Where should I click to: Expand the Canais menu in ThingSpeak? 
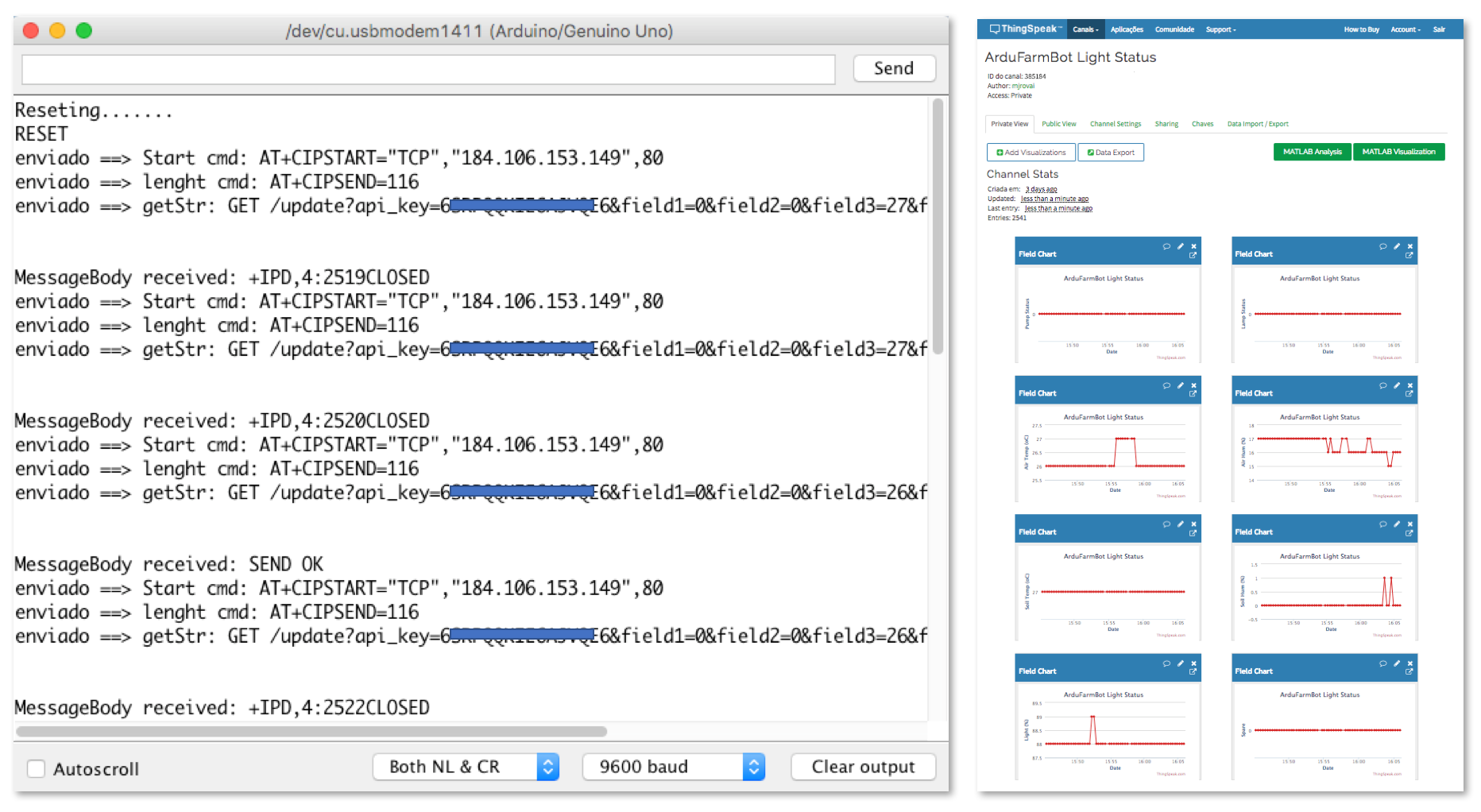pos(1085,29)
